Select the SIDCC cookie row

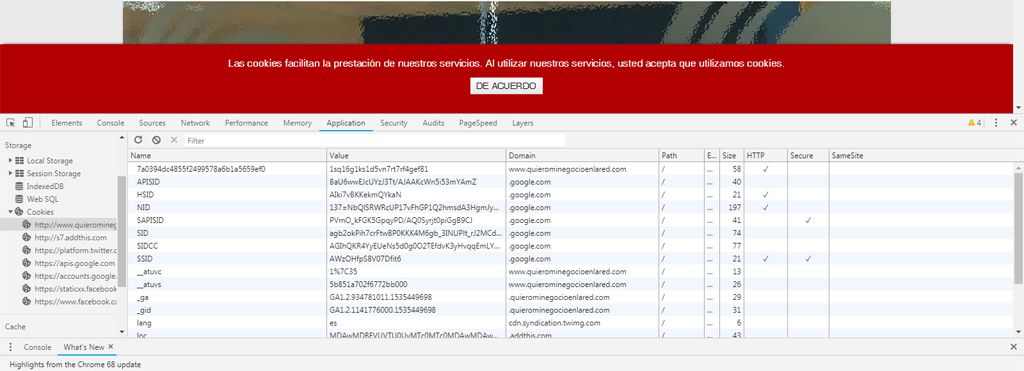pyautogui.click(x=570, y=246)
